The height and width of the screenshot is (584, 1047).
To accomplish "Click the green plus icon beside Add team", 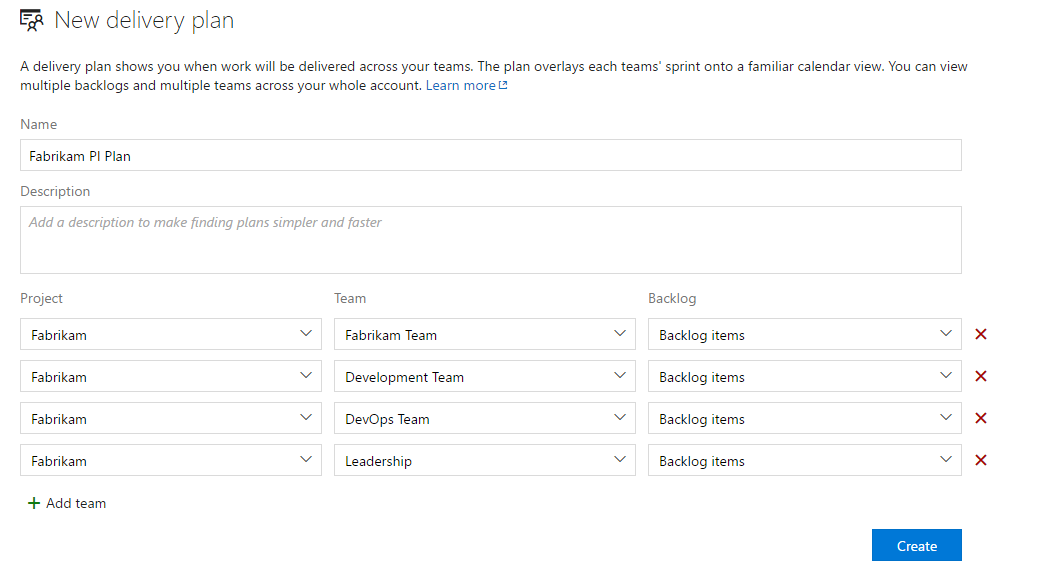I will (x=34, y=503).
